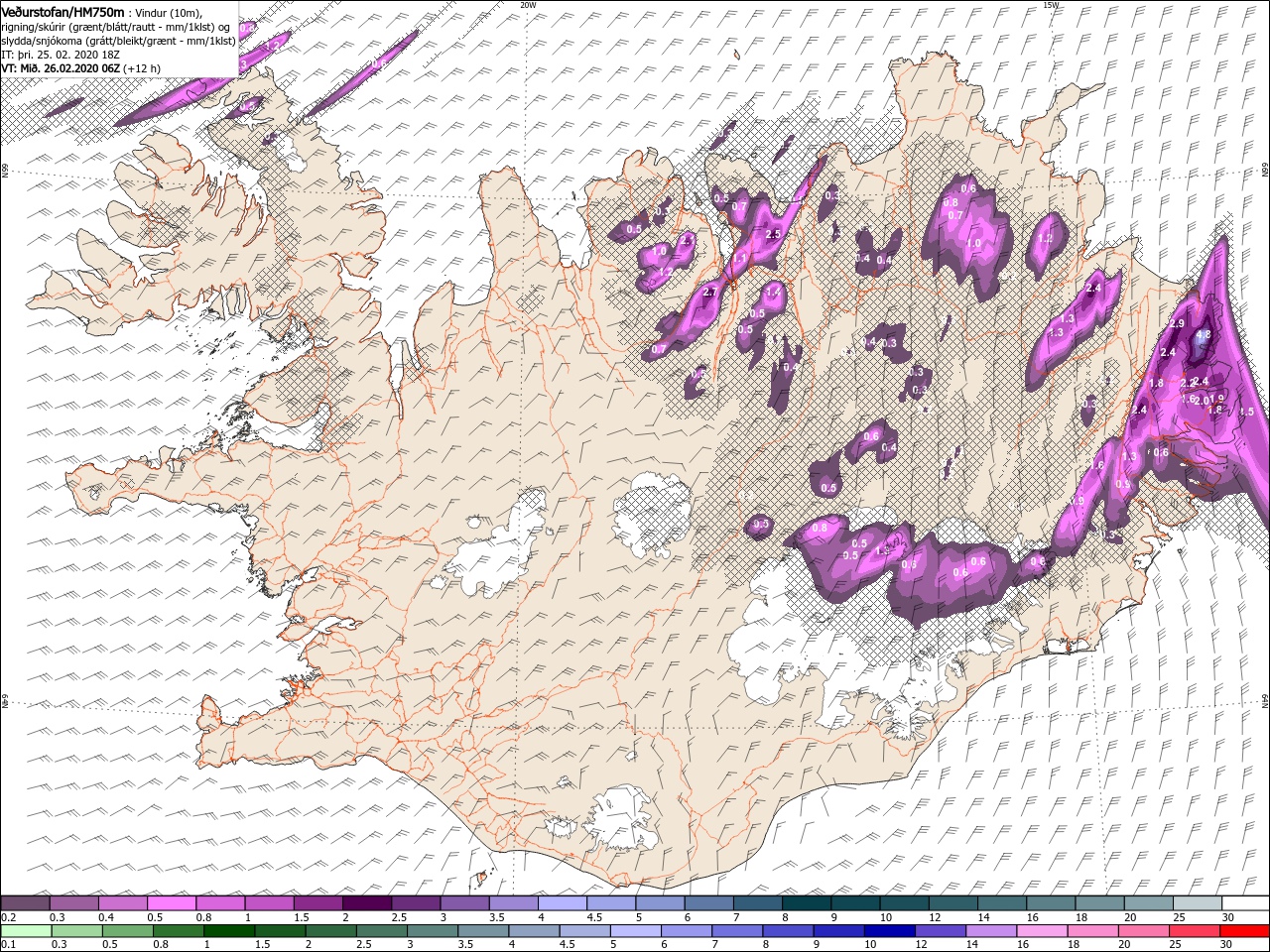Select the 0.1–0.3 pale green rain scale swatch
This screenshot has height=952, width=1270.
coord(26,931)
